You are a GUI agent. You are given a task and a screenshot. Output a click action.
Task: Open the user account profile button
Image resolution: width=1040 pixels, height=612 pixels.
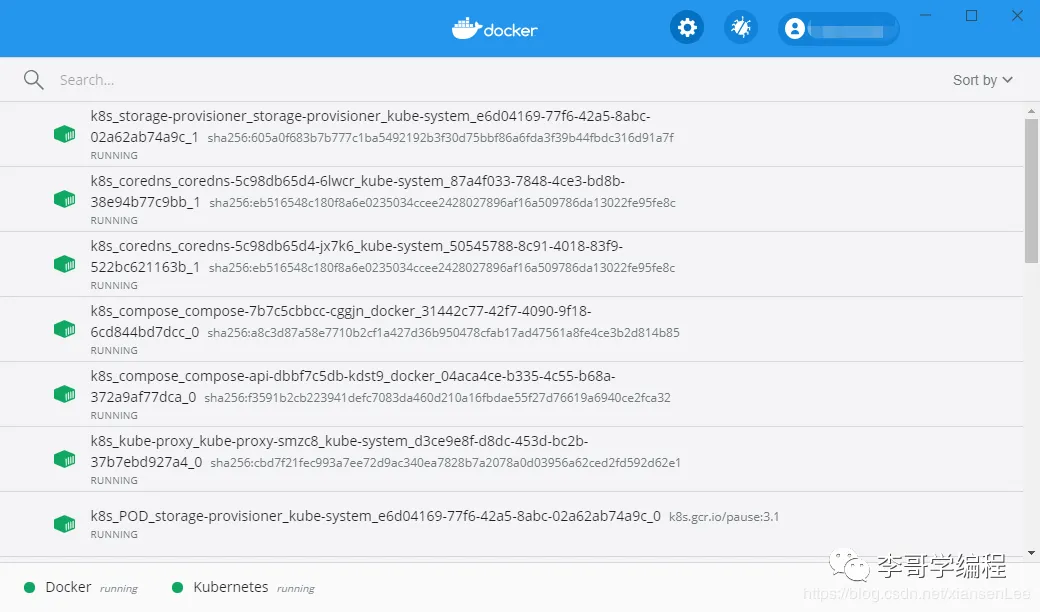(838, 29)
